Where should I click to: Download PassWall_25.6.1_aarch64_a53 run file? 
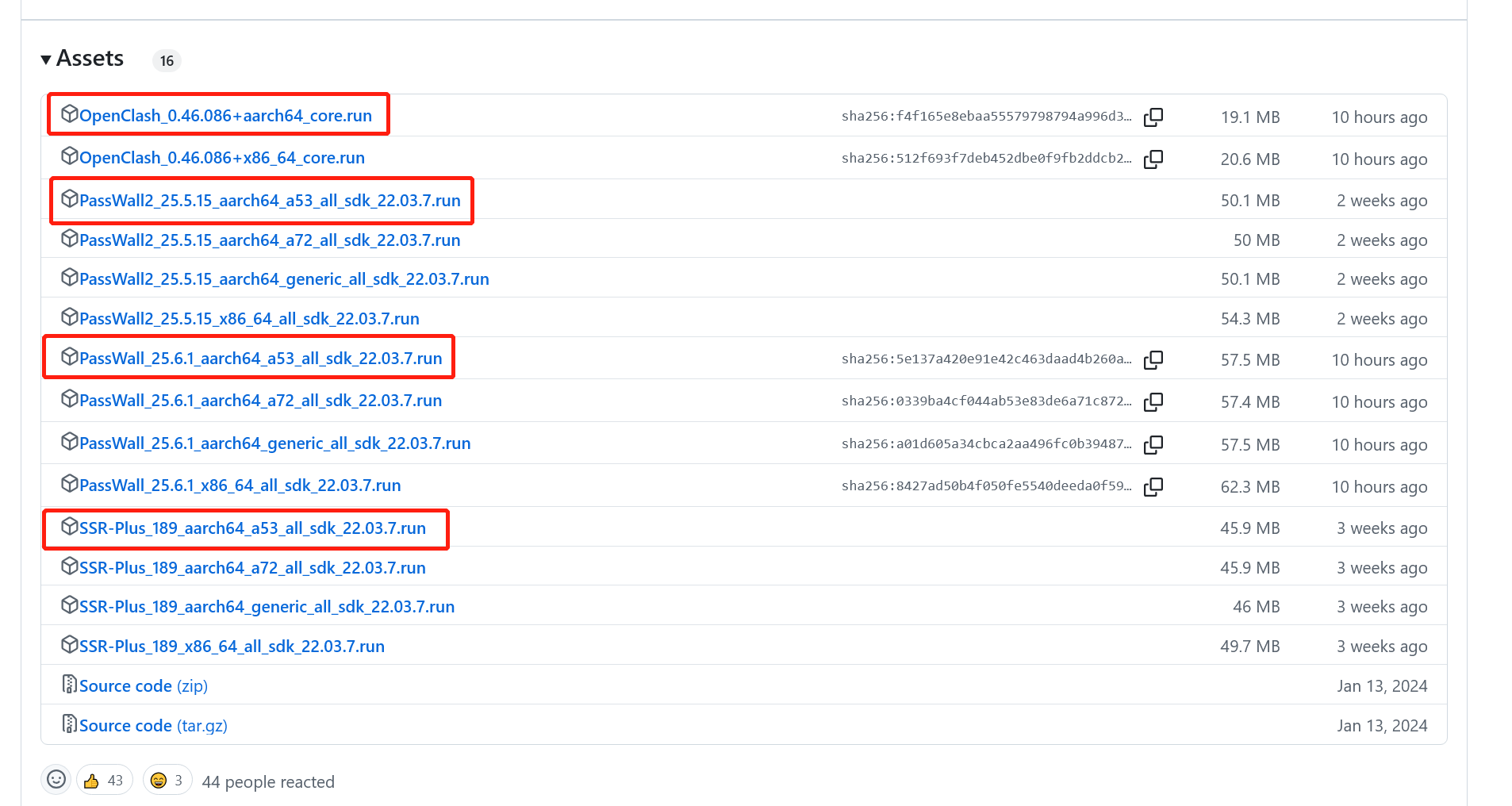[x=260, y=359]
